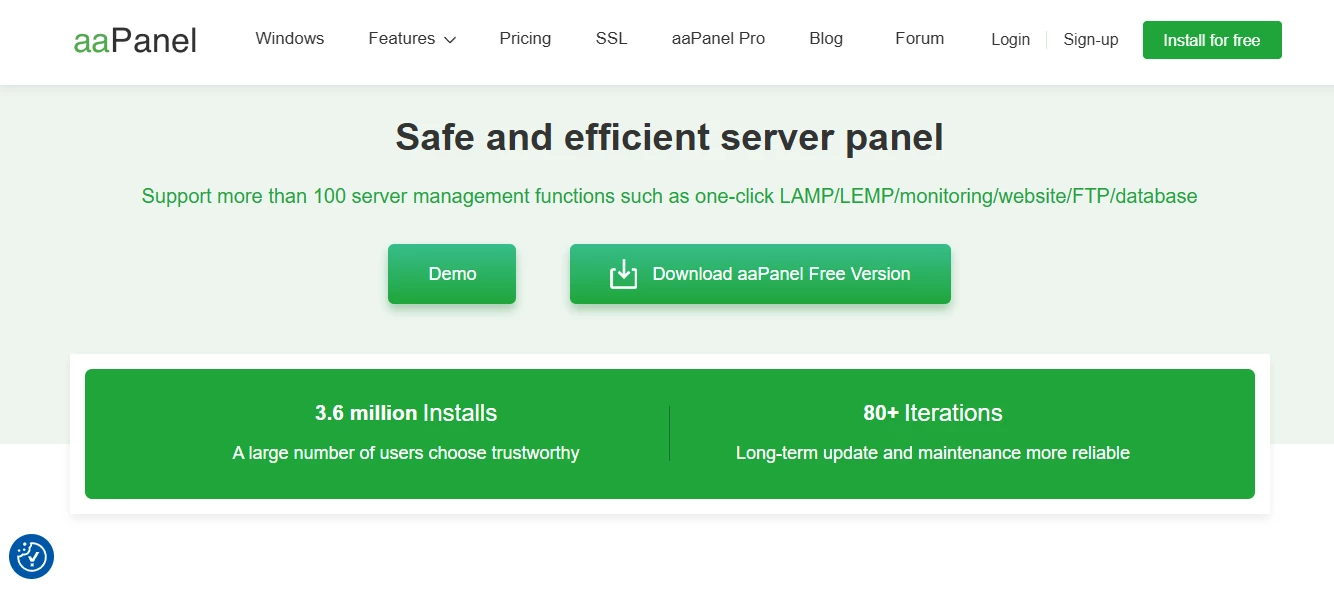Click the Sign-up link
This screenshot has height=591, width=1334.
pos(1090,40)
